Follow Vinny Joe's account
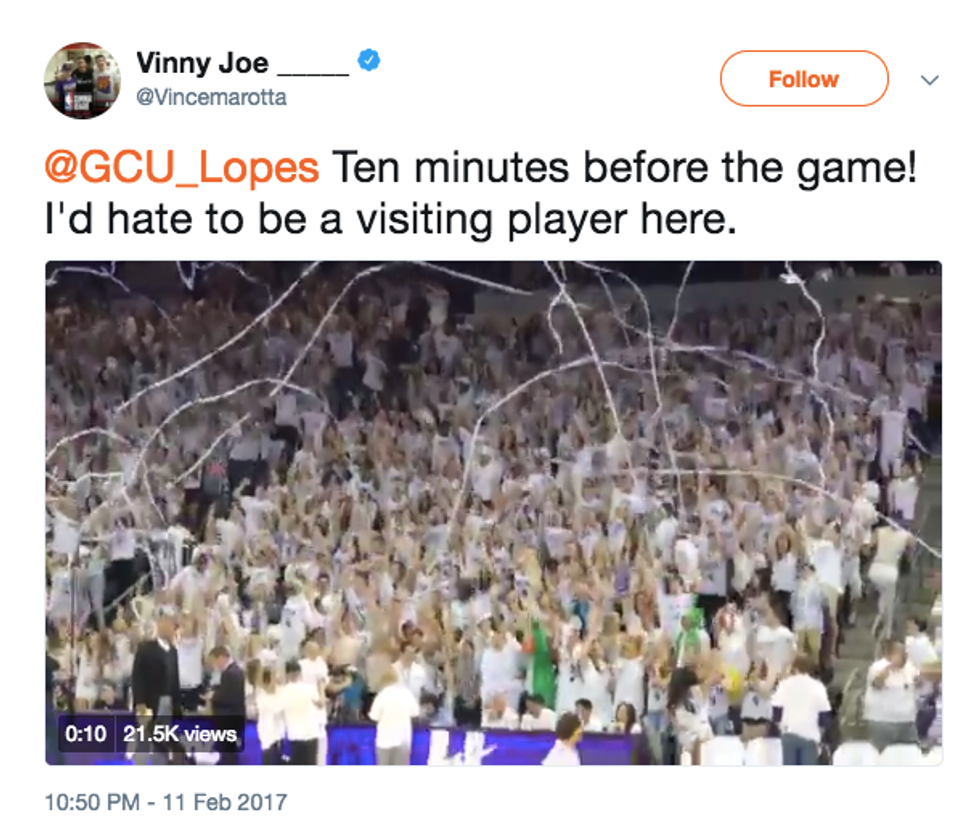The width and height of the screenshot is (980, 835). click(803, 79)
